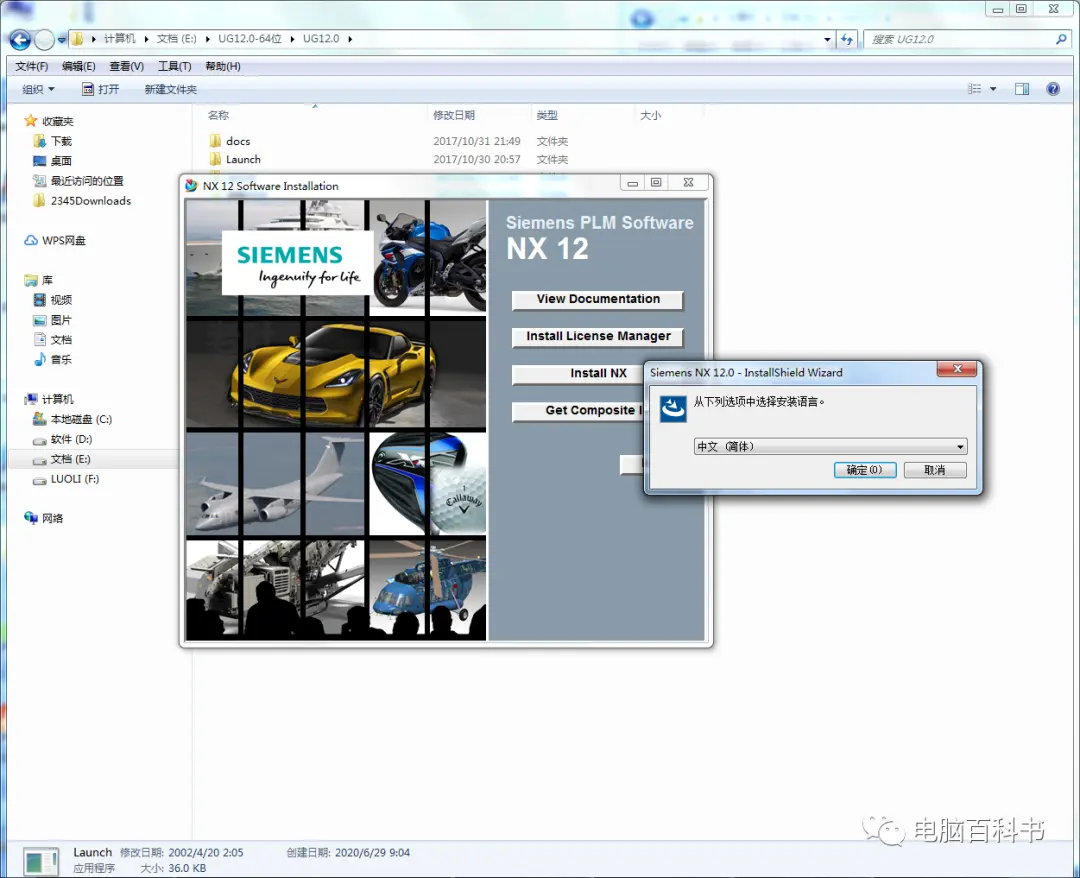Open the view options dropdown arrow

pos(993,89)
